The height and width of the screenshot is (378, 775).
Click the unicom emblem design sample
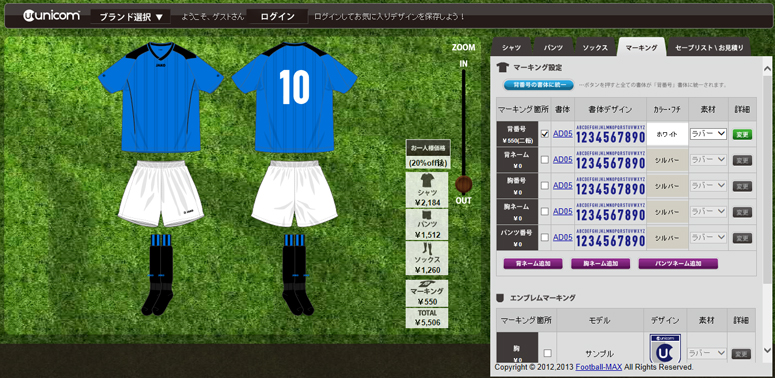point(665,349)
